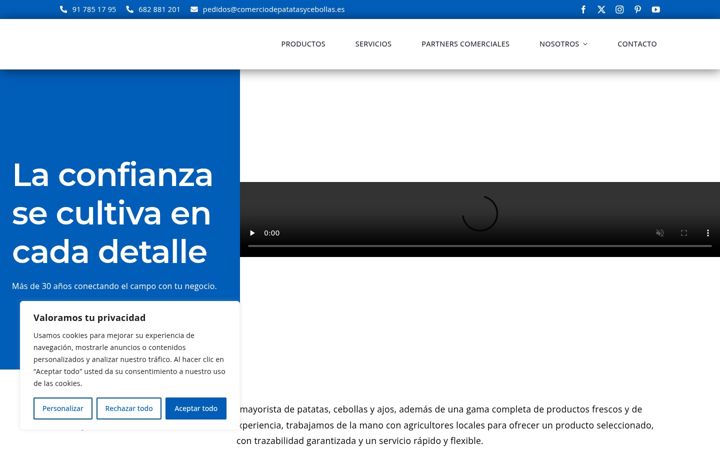720x450 pixels.
Task: Open the Instagram social icon
Action: pyautogui.click(x=619, y=9)
